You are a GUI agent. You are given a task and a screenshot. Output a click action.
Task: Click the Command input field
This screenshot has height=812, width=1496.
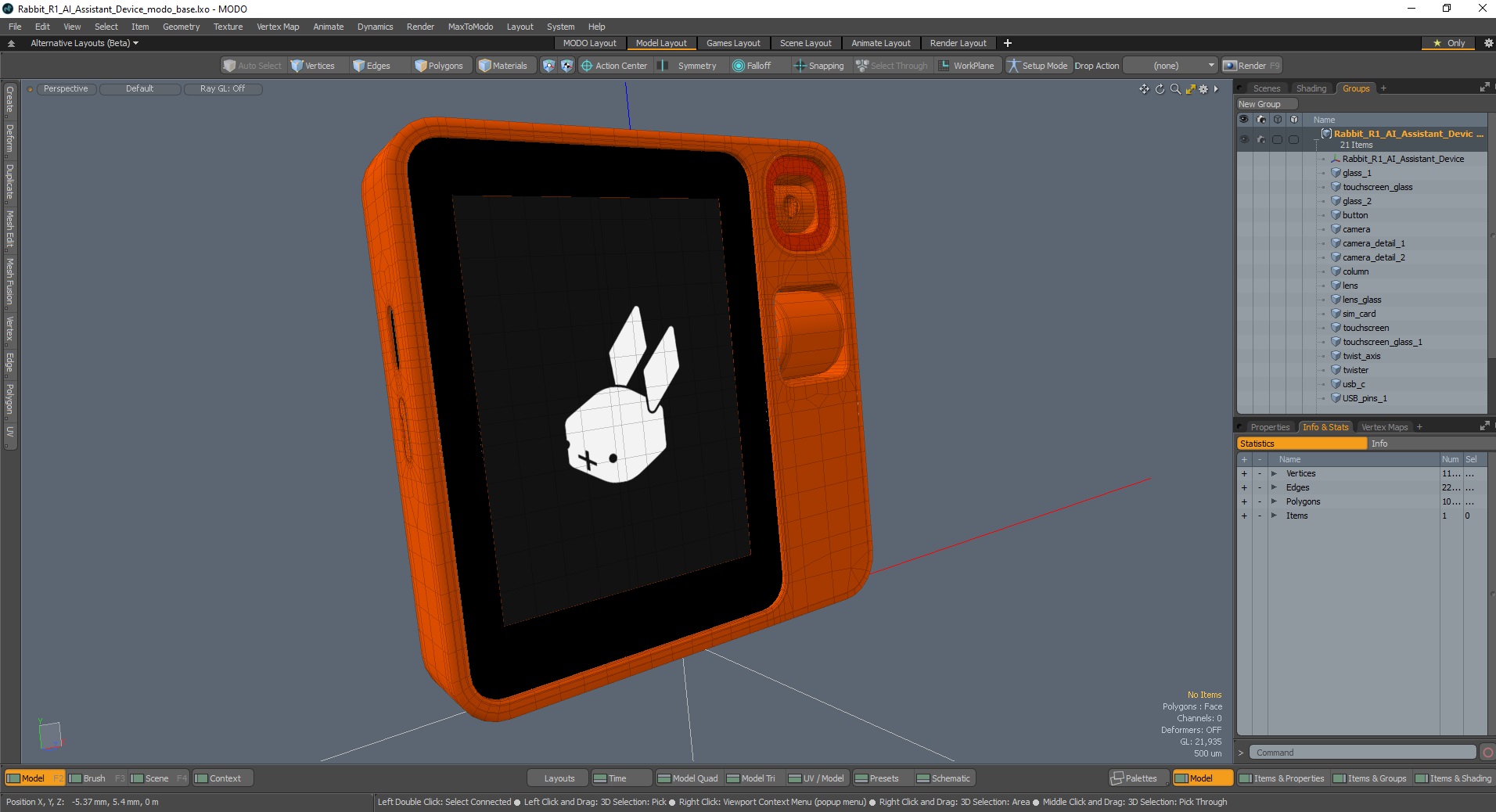(1361, 753)
